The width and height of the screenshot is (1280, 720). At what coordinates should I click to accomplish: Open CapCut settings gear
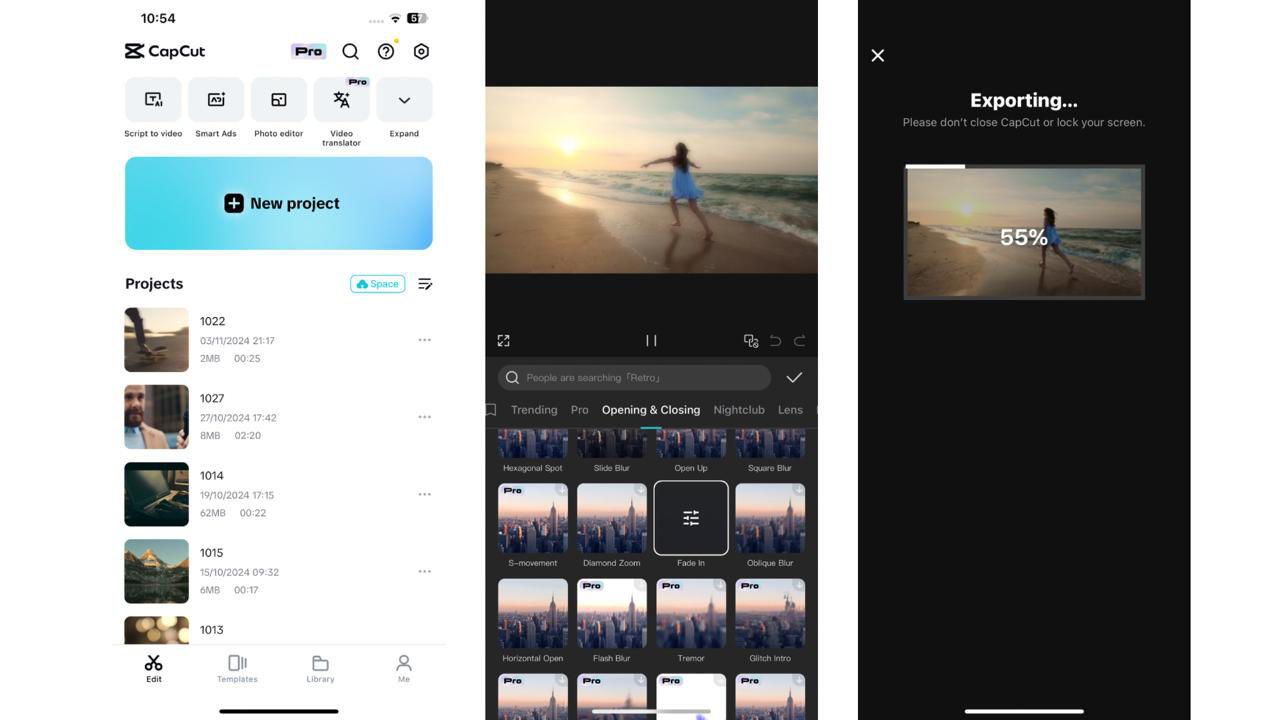coord(420,51)
